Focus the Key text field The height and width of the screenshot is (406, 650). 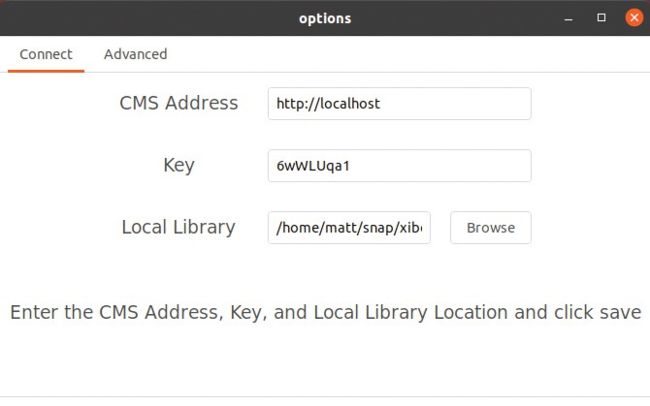(x=399, y=166)
